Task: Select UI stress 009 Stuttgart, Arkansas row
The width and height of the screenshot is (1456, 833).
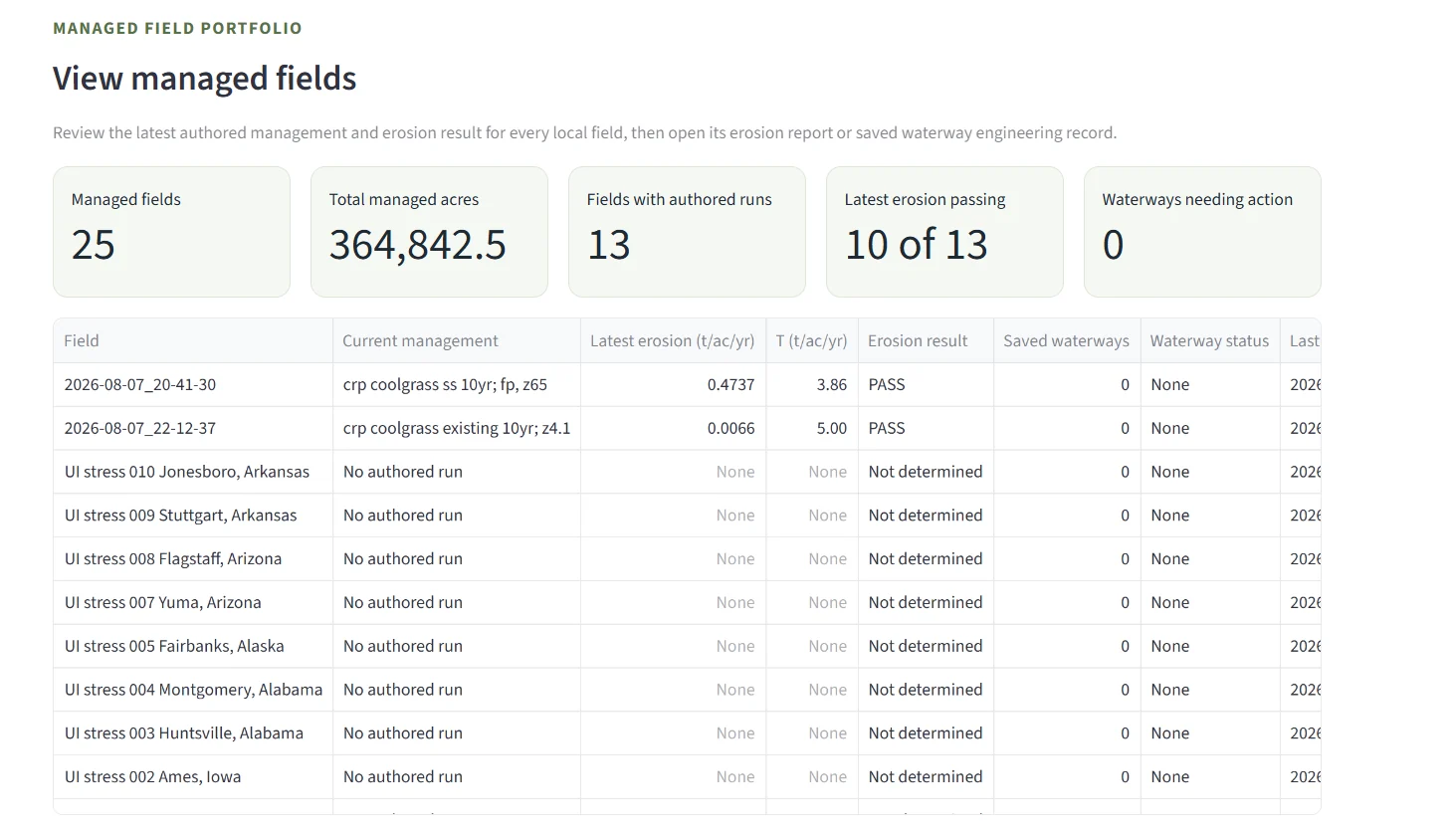Action: pos(687,516)
